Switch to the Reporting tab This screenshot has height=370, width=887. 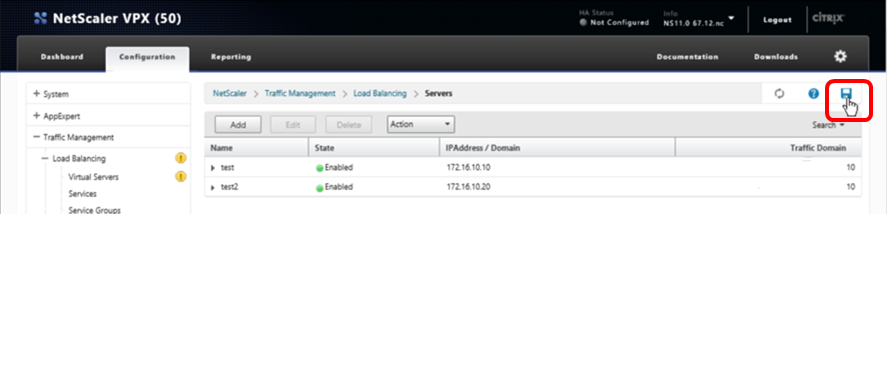click(x=231, y=57)
